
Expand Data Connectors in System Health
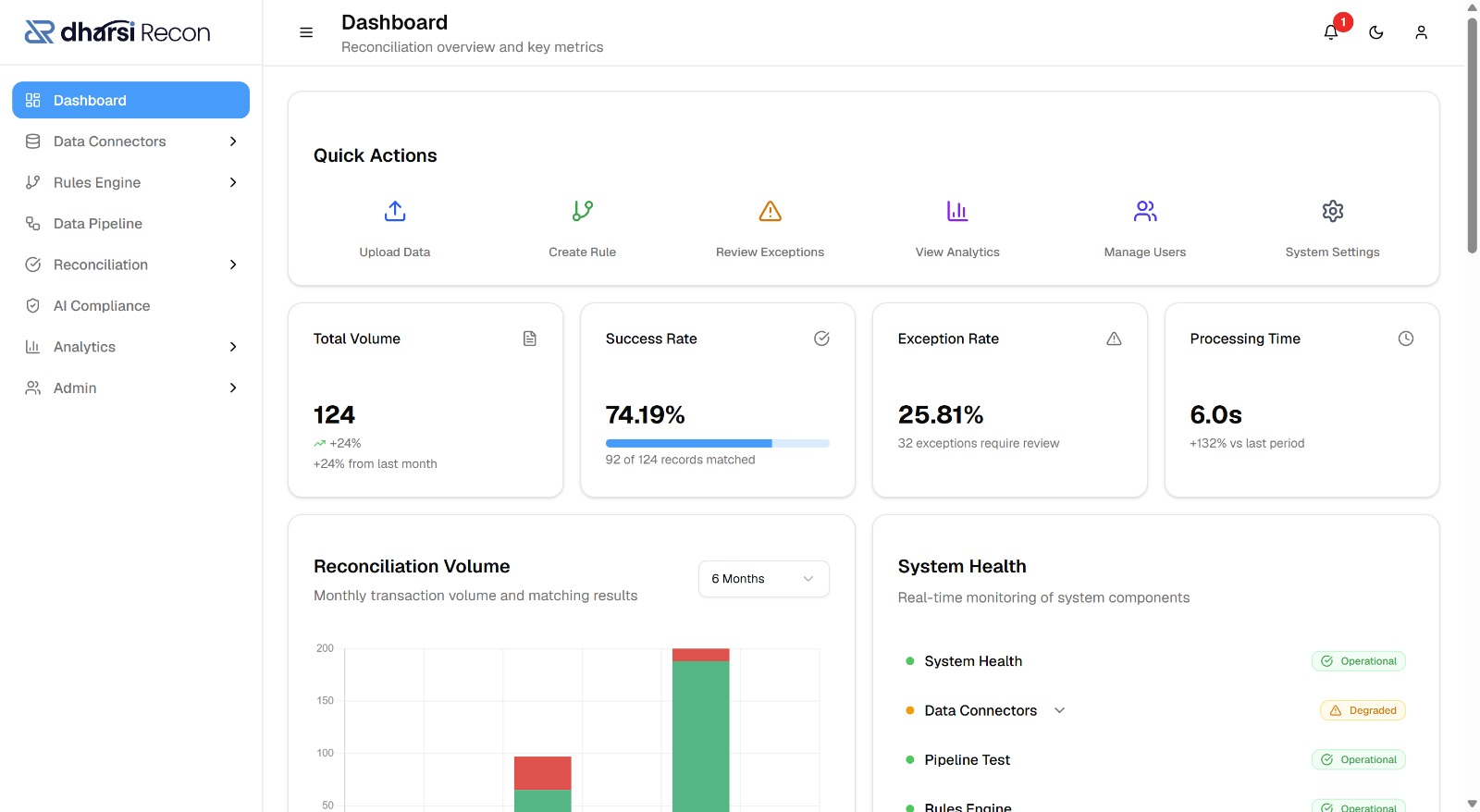coord(1060,710)
